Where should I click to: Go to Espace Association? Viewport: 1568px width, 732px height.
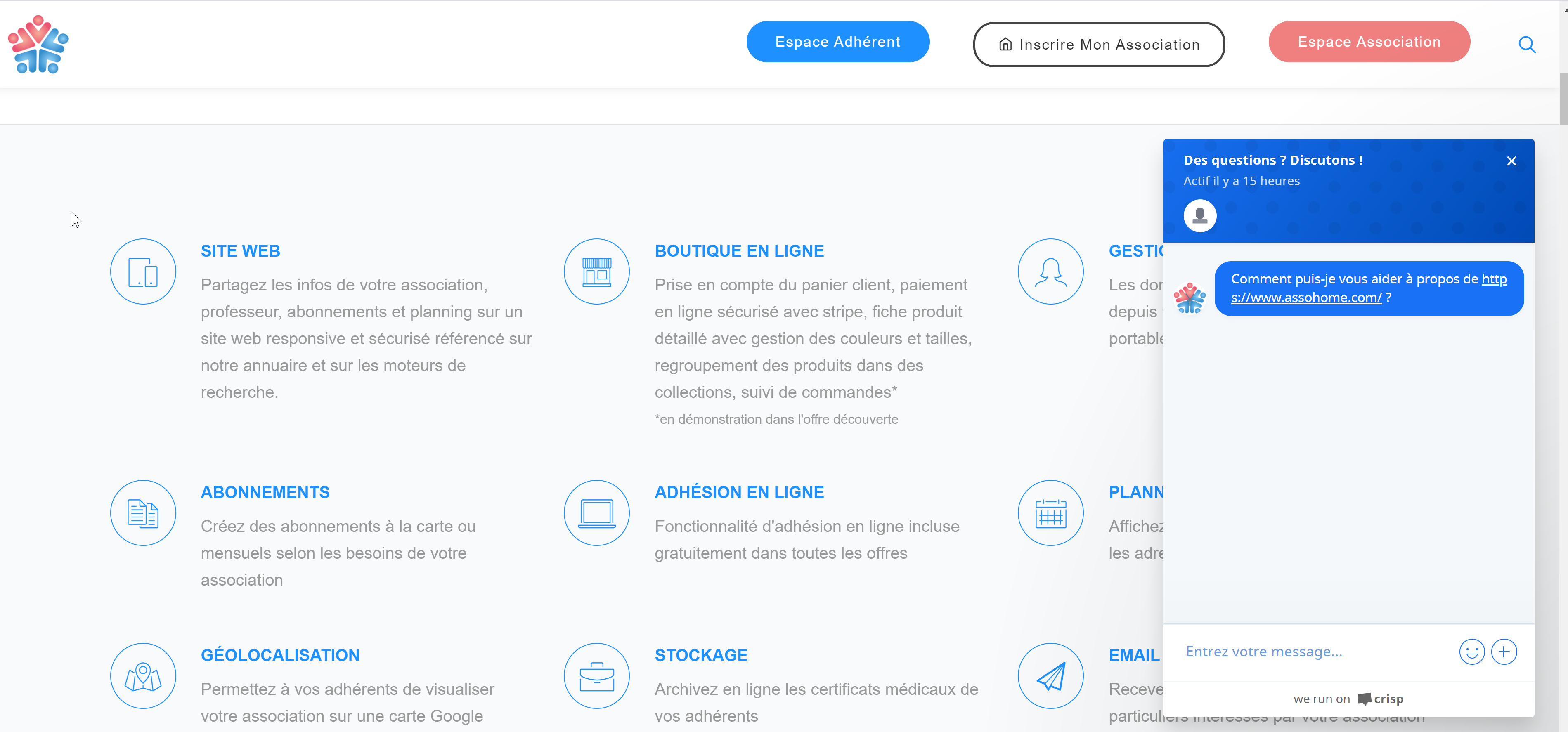1368,42
